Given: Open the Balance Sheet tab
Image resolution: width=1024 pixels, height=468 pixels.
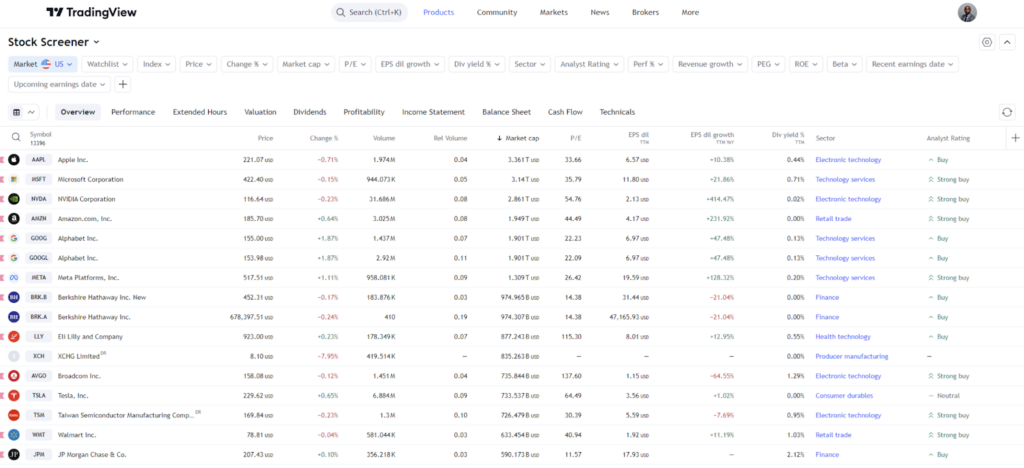Looking at the screenshot, I should (x=506, y=112).
